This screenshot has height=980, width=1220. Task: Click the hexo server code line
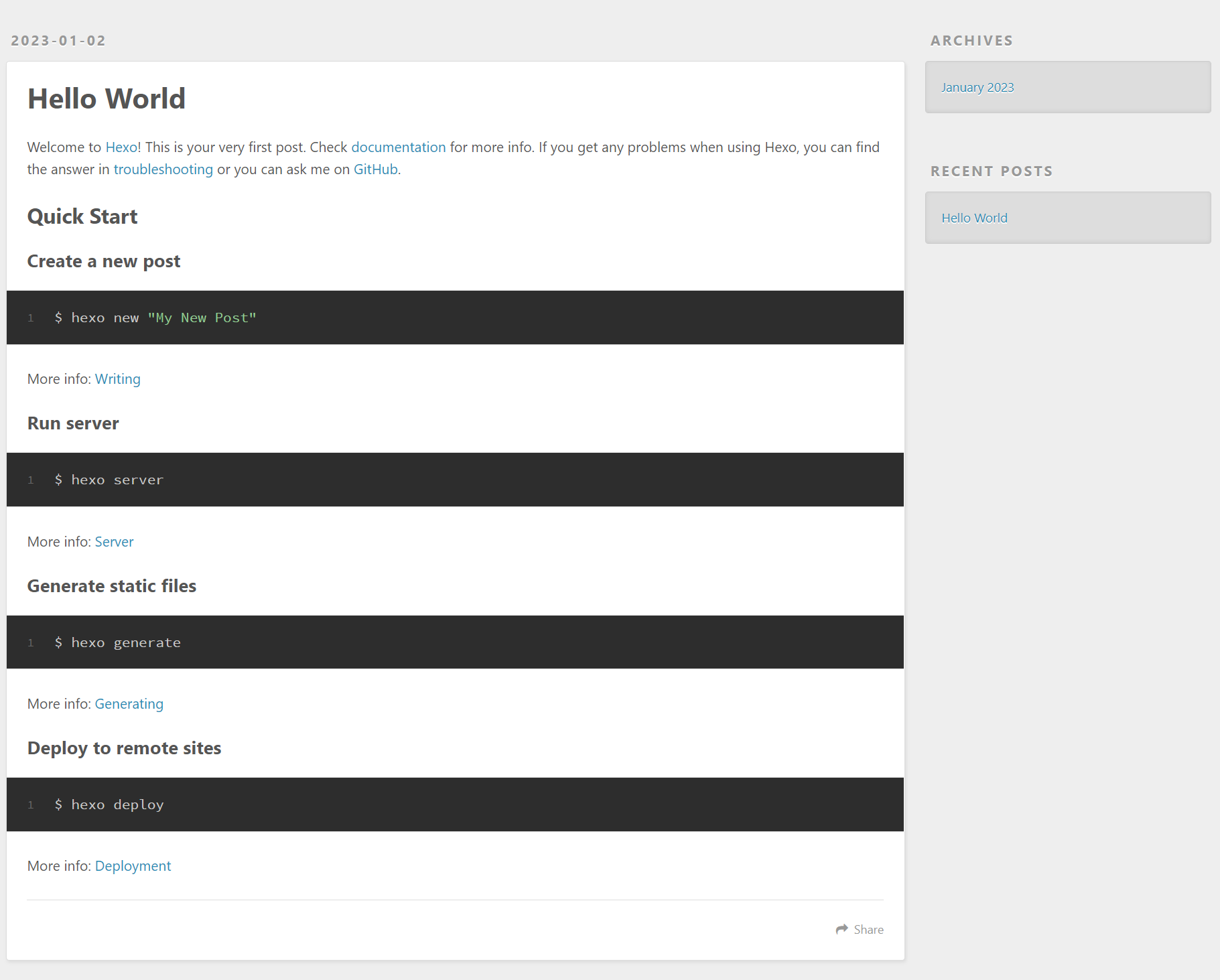click(109, 480)
